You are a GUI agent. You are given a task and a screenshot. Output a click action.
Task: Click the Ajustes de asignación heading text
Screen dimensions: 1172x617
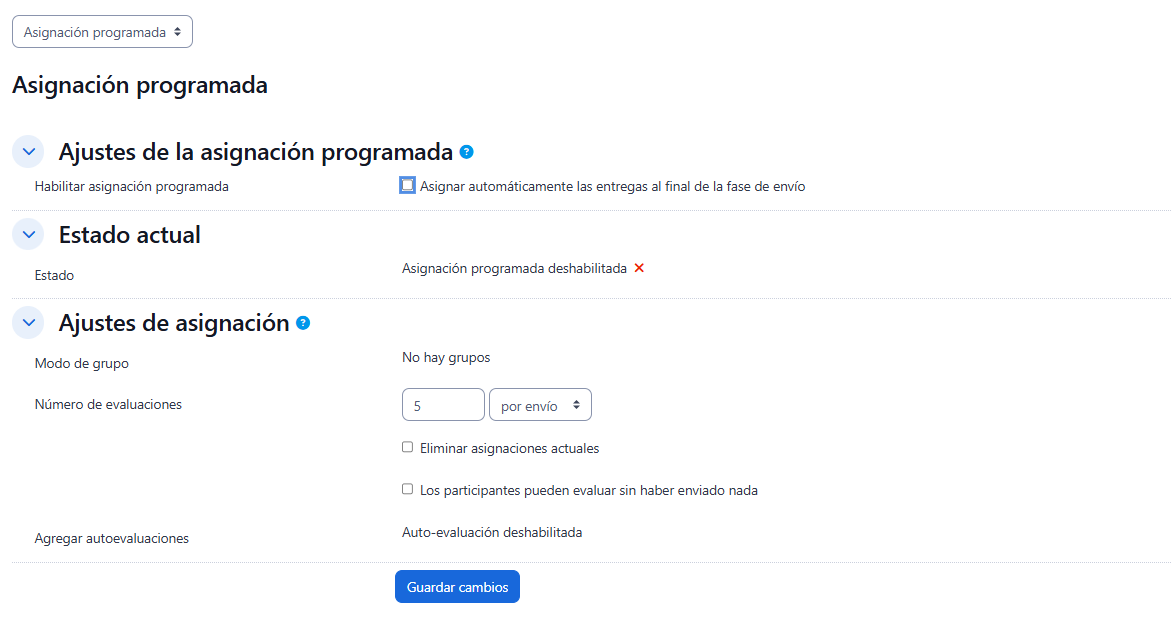[174, 323]
